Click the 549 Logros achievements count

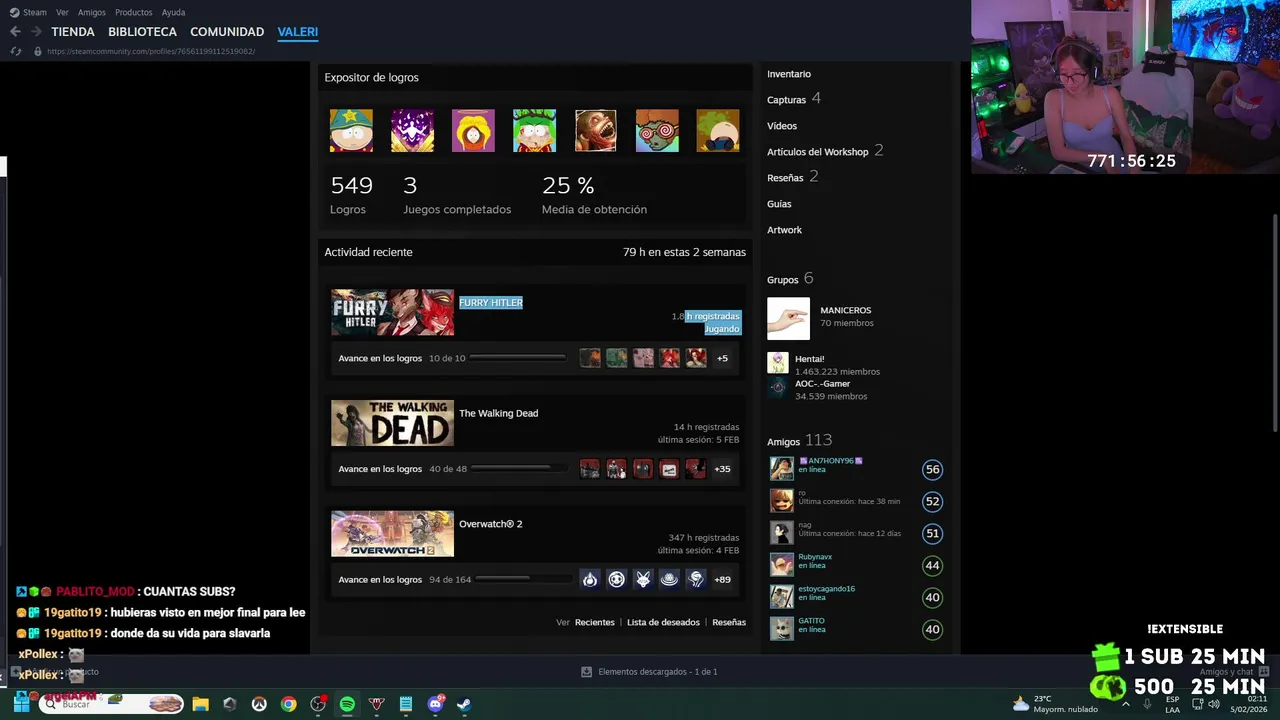[351, 194]
